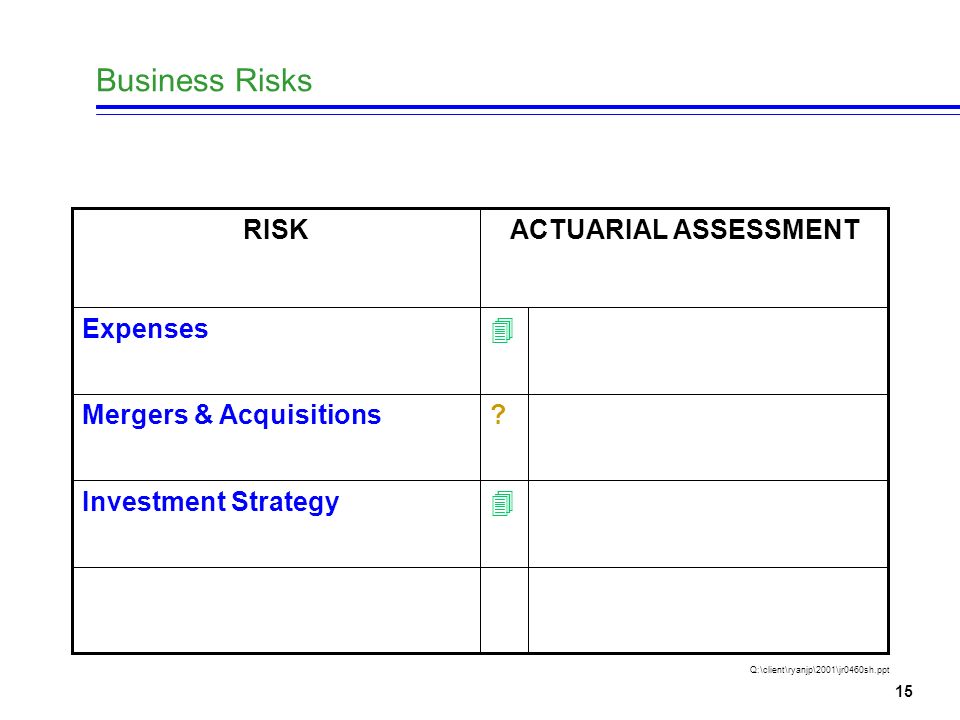Click the file path footer text
The image size is (960, 720).
(819, 670)
